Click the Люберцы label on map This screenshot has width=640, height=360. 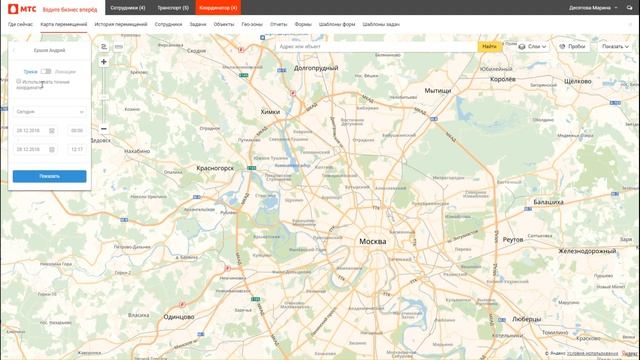click(x=527, y=319)
